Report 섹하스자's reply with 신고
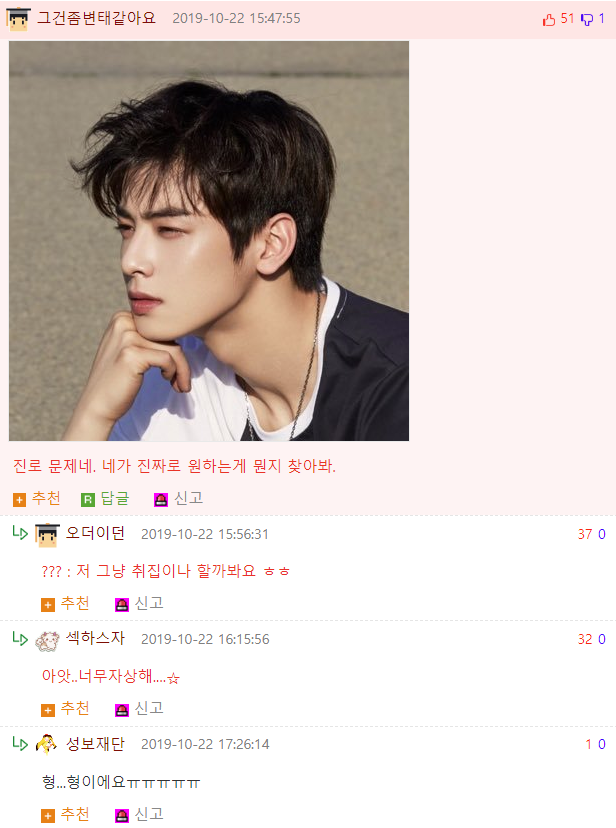Image resolution: width=616 pixels, height=828 pixels. [x=139, y=709]
